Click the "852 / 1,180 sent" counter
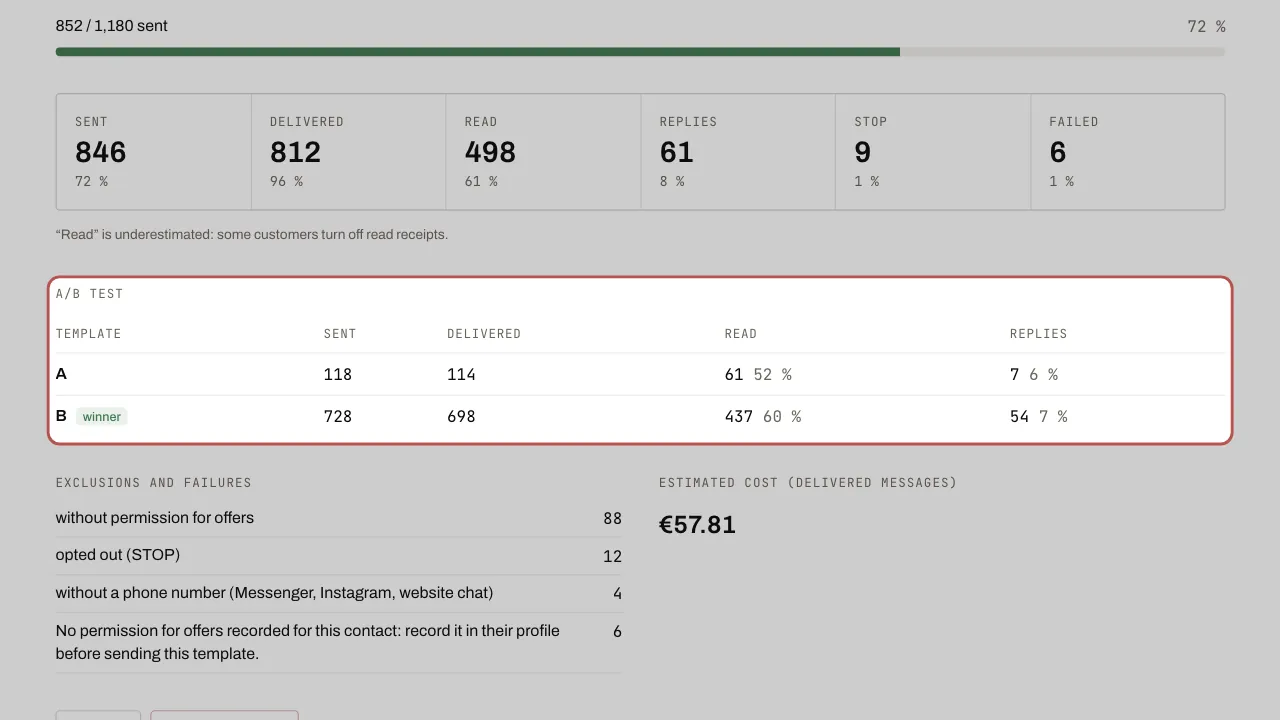The height and width of the screenshot is (720, 1280). pos(112,26)
